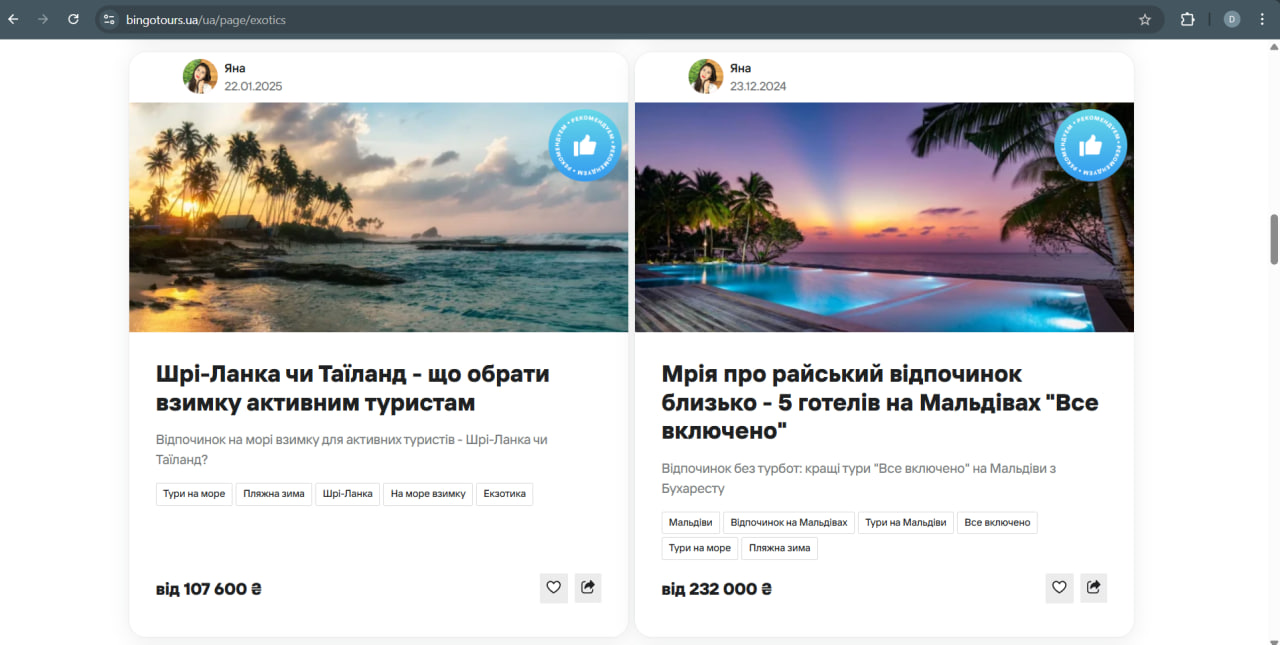Select the 'Шрі-Ланка' tag
Viewport: 1280px width, 645px height.
tap(348, 494)
